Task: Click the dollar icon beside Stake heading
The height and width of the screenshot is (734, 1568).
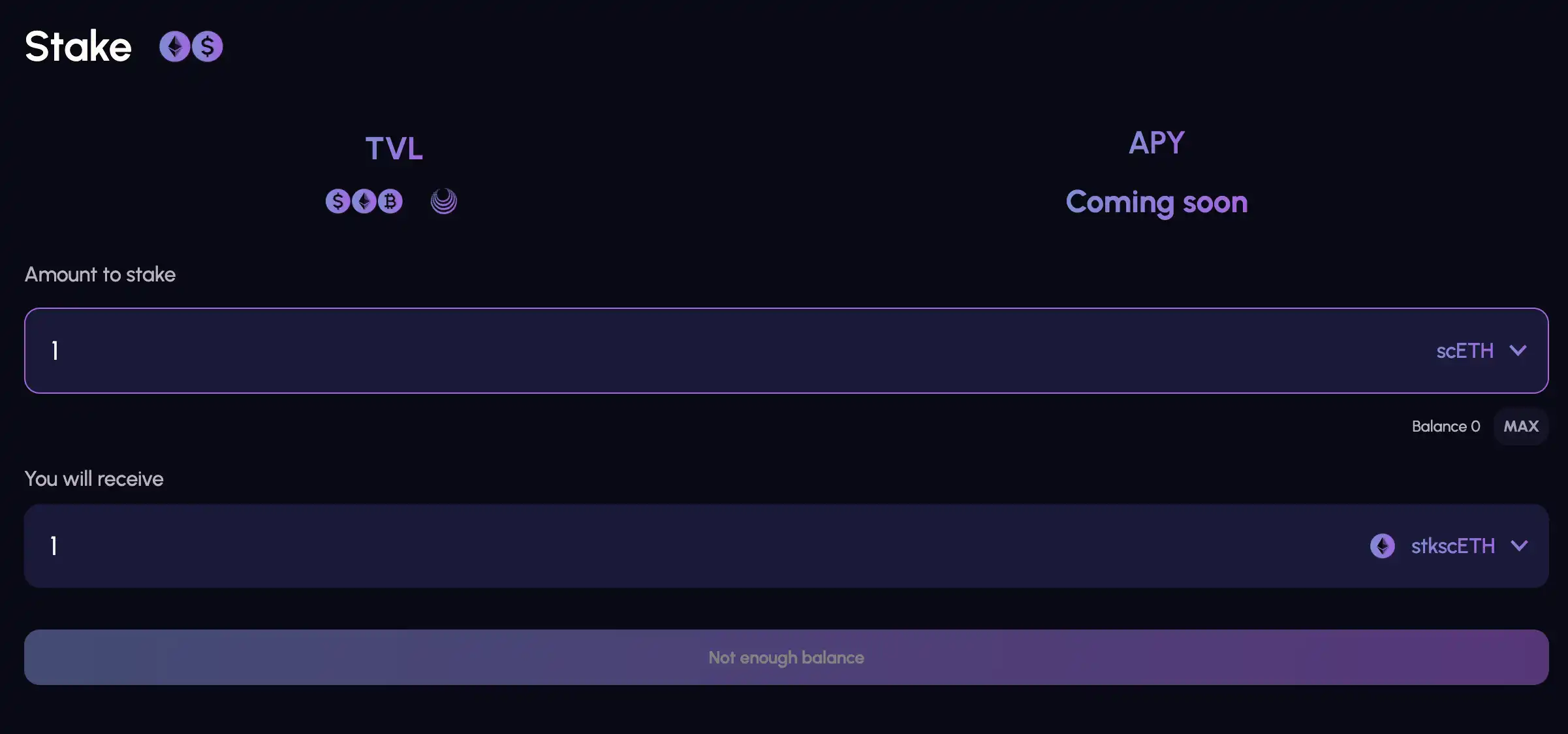Action: coord(208,46)
